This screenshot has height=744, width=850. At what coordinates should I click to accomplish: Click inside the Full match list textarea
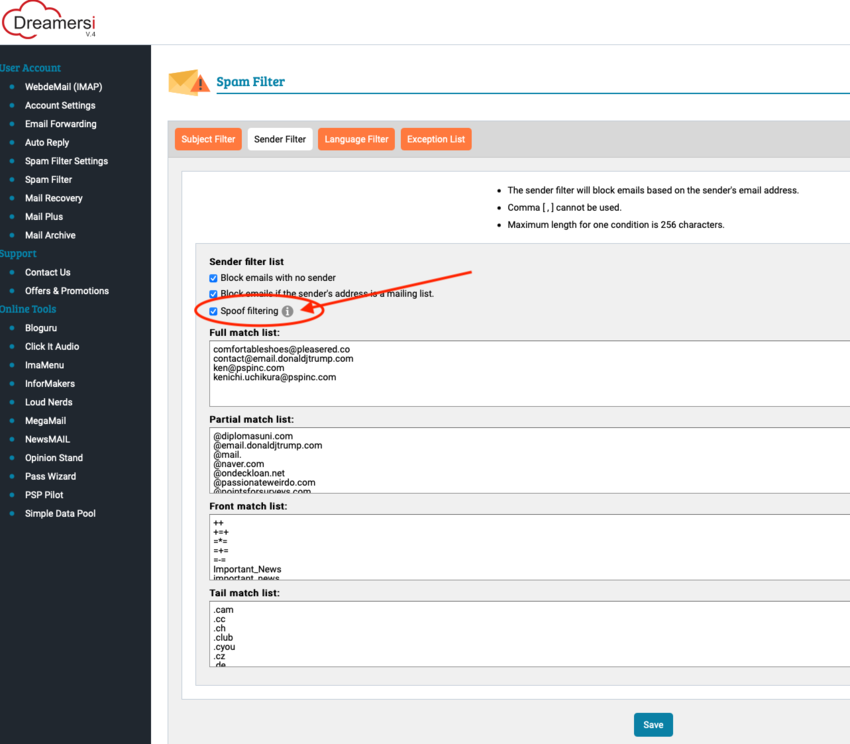click(x=530, y=374)
